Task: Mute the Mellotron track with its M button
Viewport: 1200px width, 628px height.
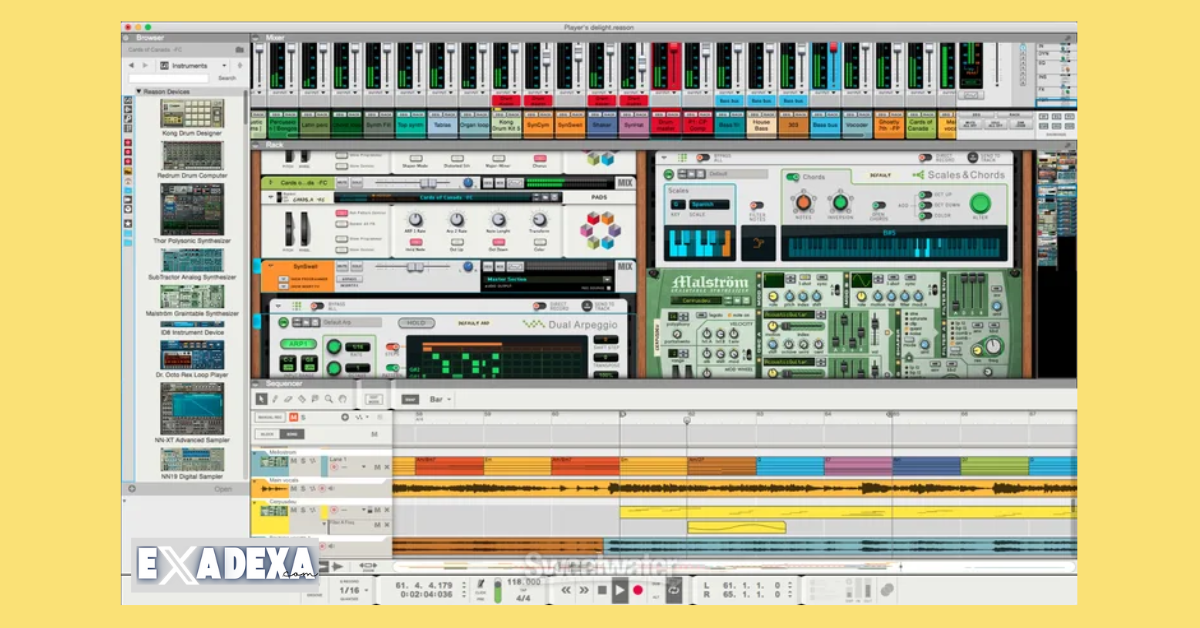Action: (293, 460)
